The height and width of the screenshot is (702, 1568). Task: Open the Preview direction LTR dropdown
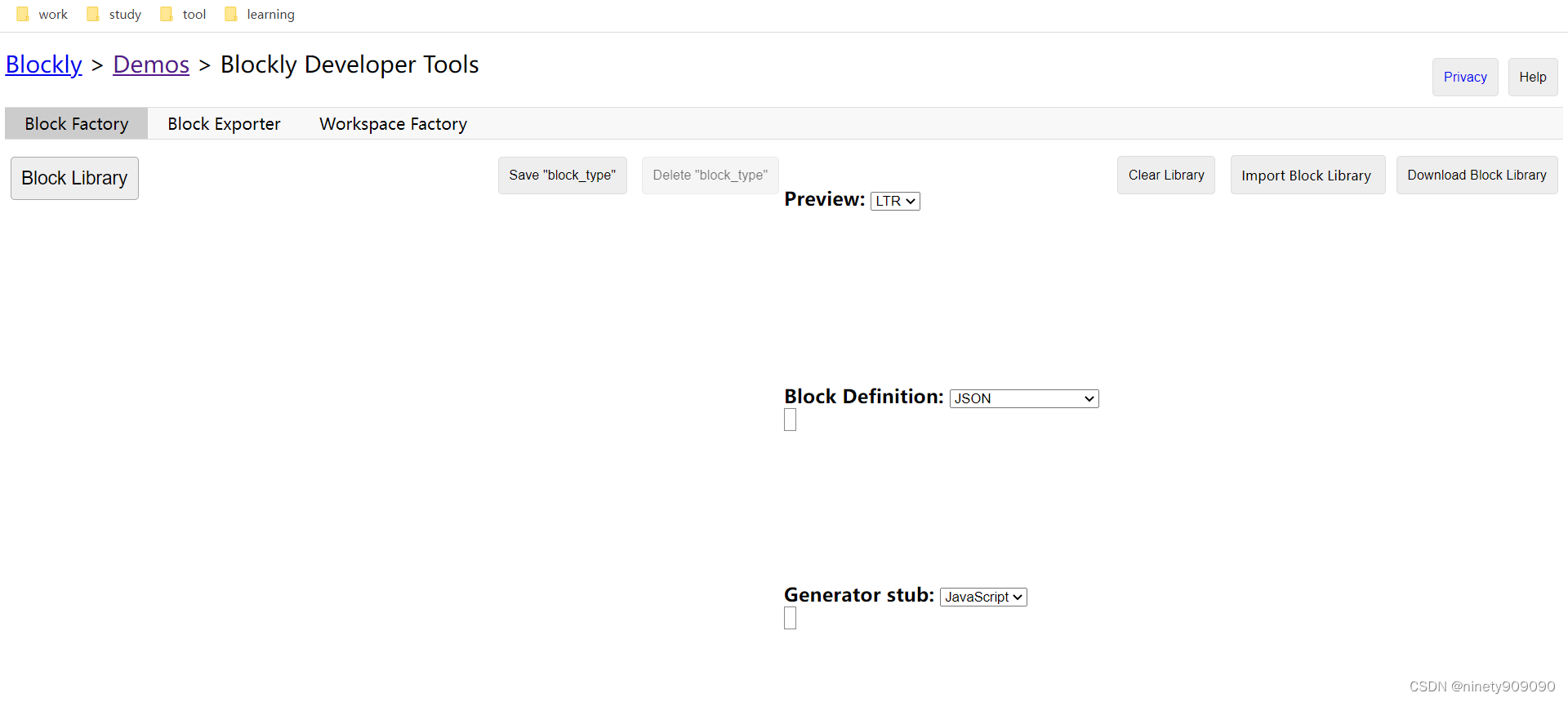point(895,201)
